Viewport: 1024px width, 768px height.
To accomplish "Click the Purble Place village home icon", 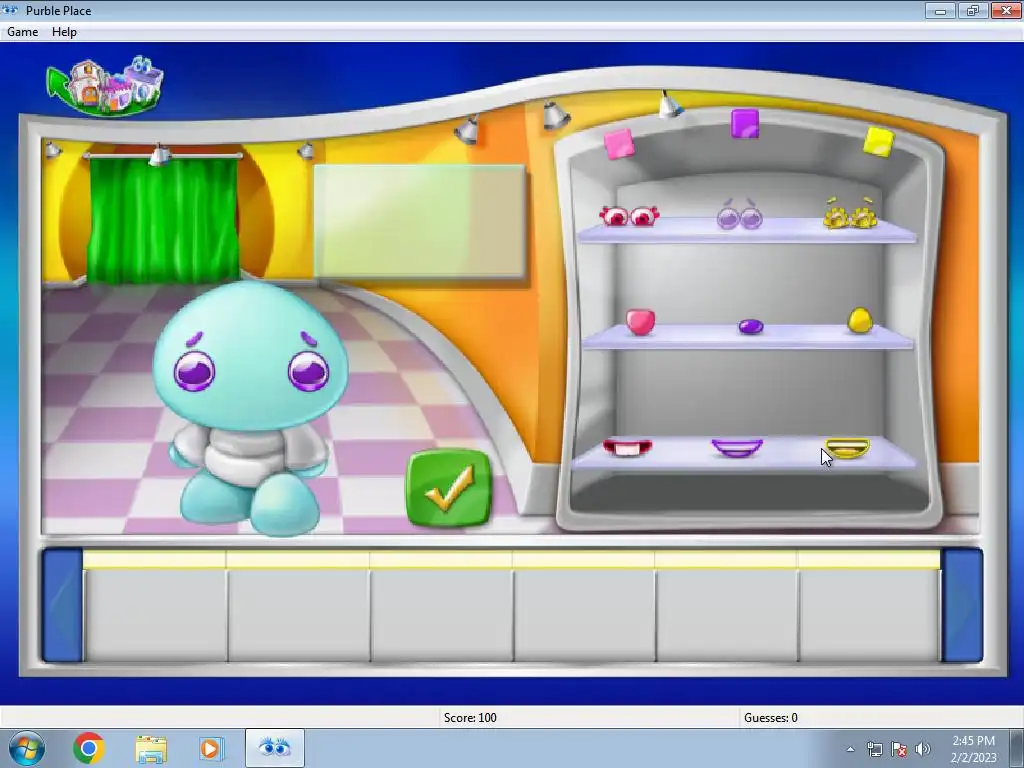I will tap(106, 86).
